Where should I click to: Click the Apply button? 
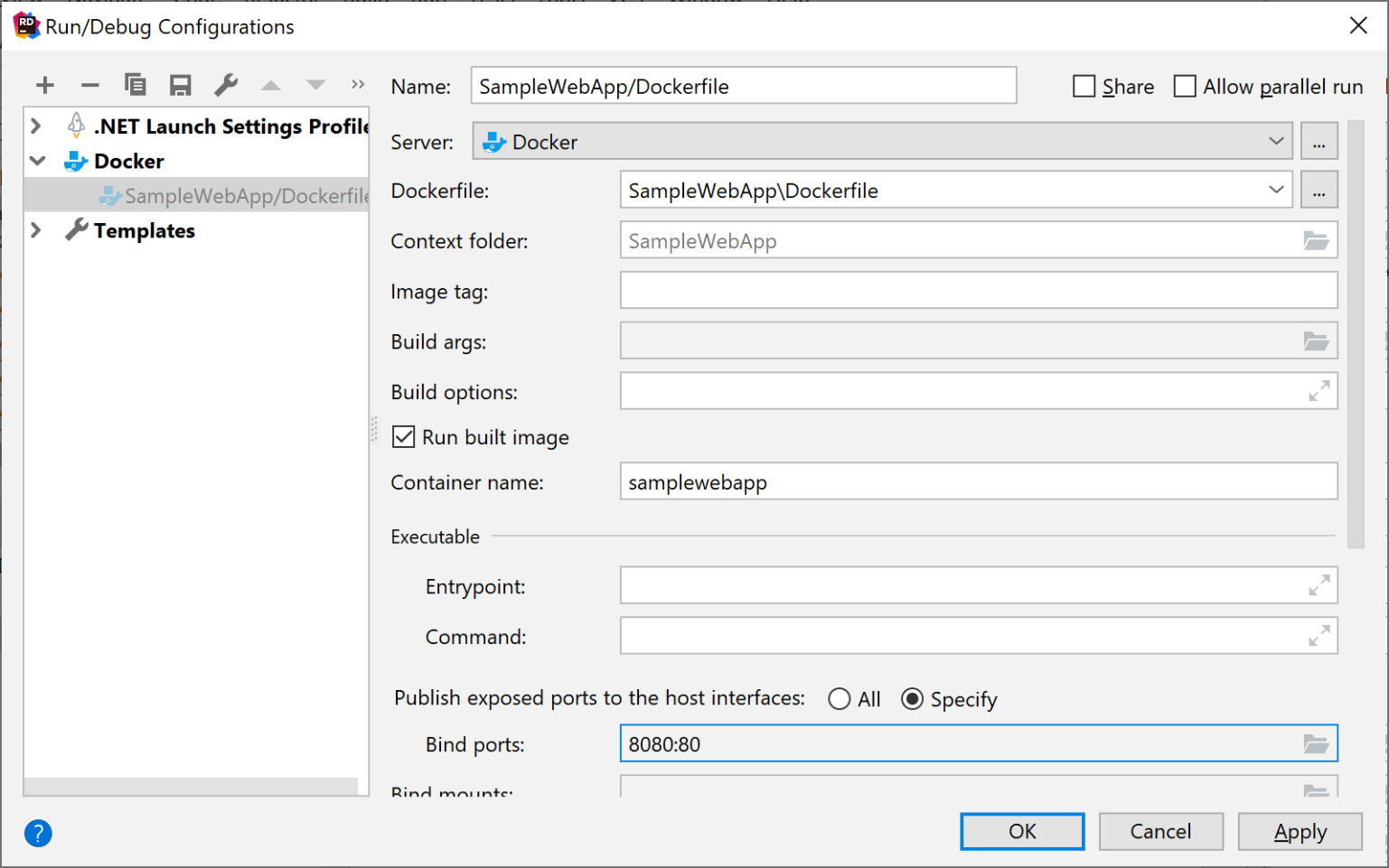[x=1300, y=831]
